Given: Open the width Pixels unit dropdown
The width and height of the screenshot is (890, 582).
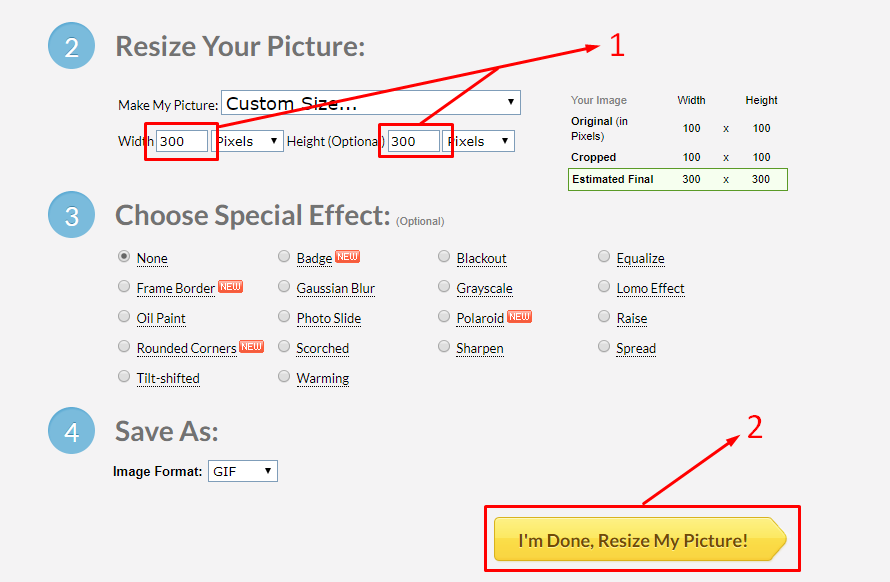Looking at the screenshot, I should [247, 141].
